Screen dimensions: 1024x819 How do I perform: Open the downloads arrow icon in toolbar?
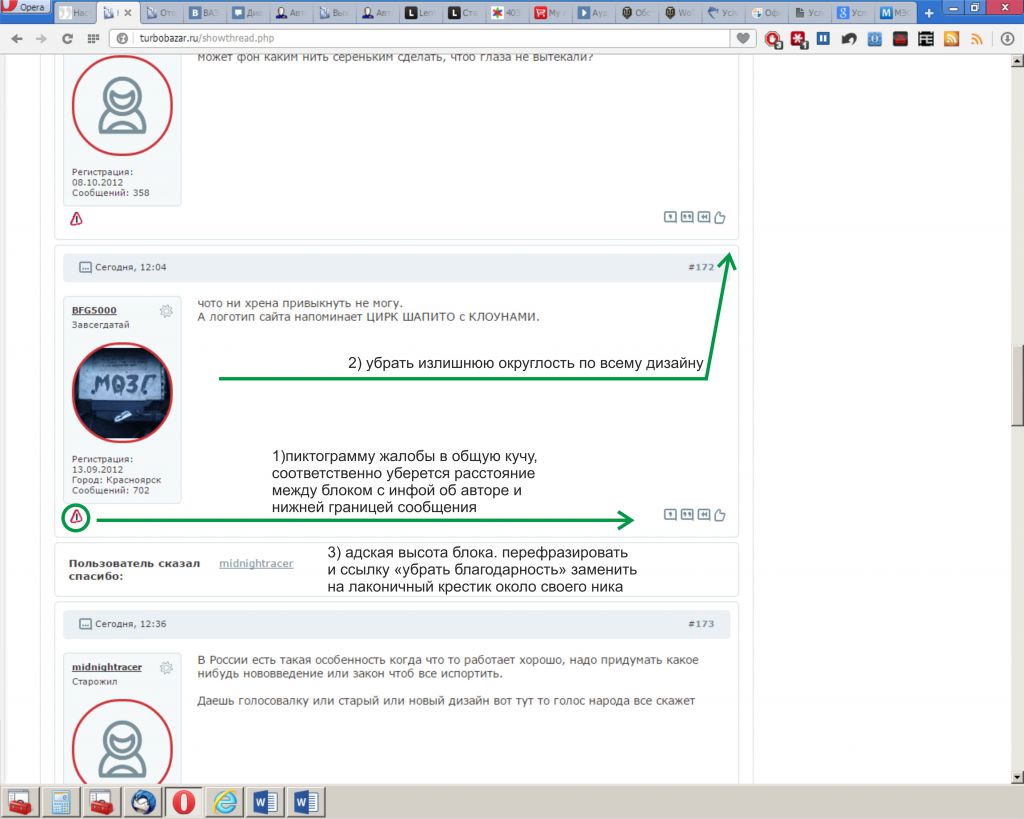1007,38
